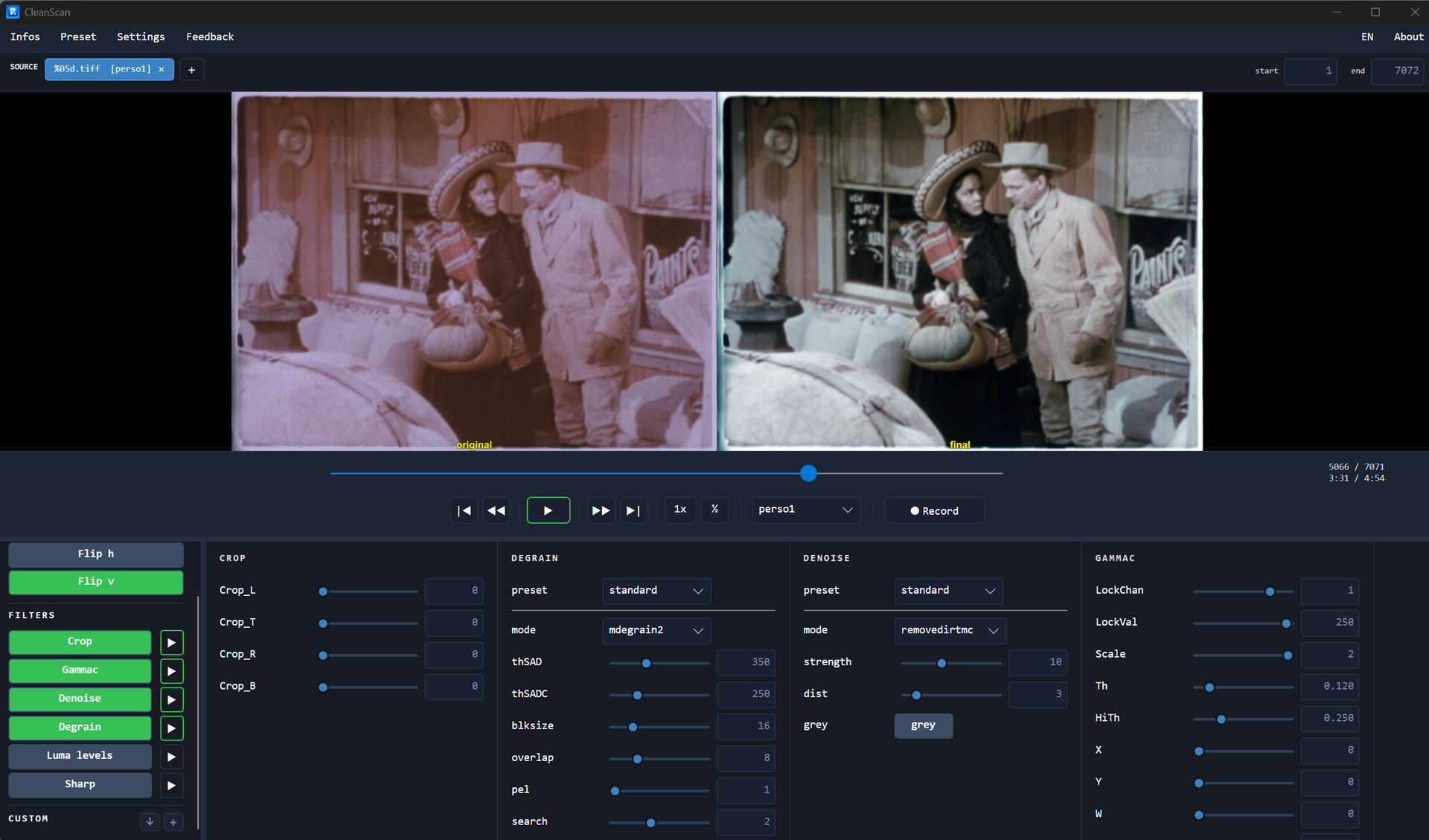Open the Degrain preset dropdown
The width and height of the screenshot is (1429, 840).
pyautogui.click(x=656, y=591)
